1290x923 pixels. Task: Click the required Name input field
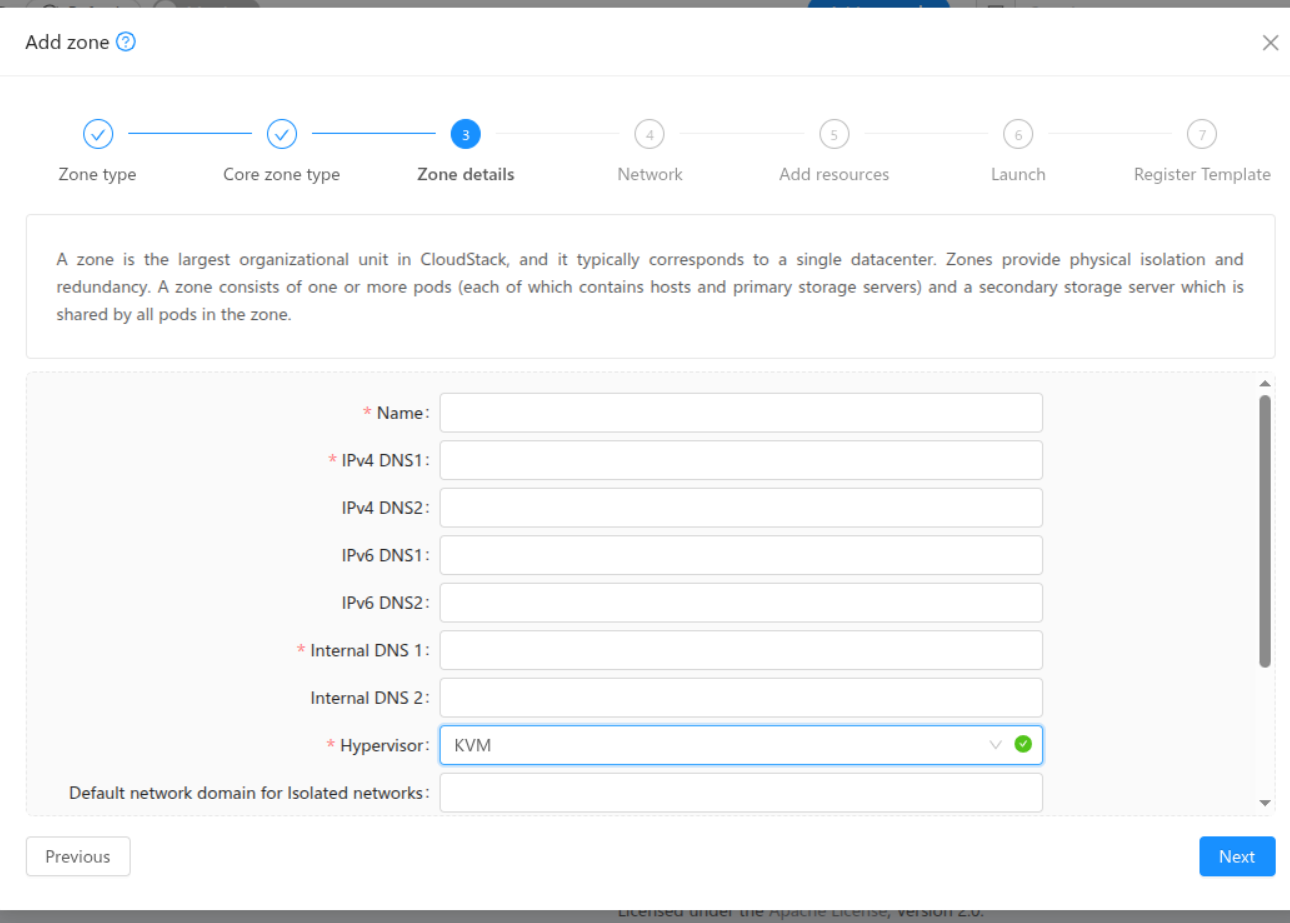740,412
